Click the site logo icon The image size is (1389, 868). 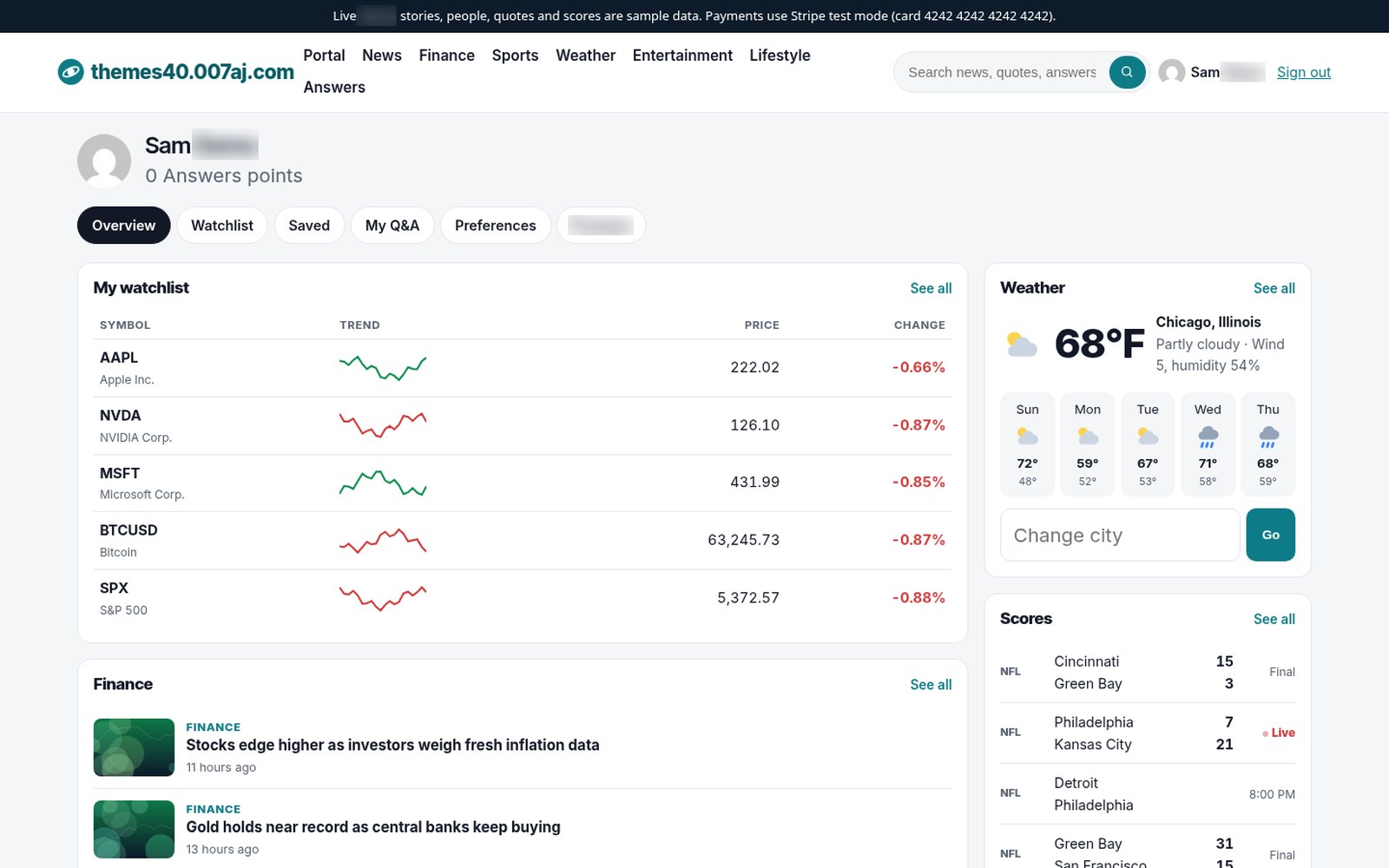[70, 72]
